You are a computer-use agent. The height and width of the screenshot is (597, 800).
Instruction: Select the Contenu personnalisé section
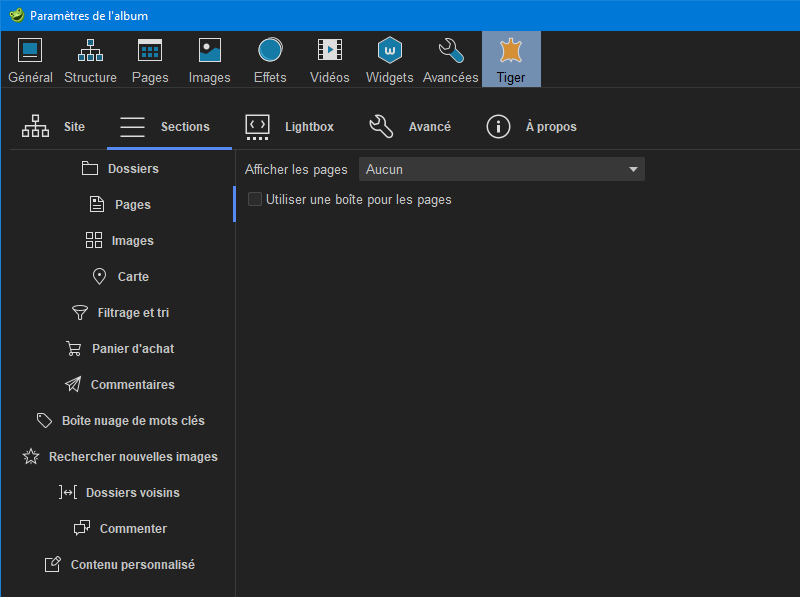tap(120, 565)
